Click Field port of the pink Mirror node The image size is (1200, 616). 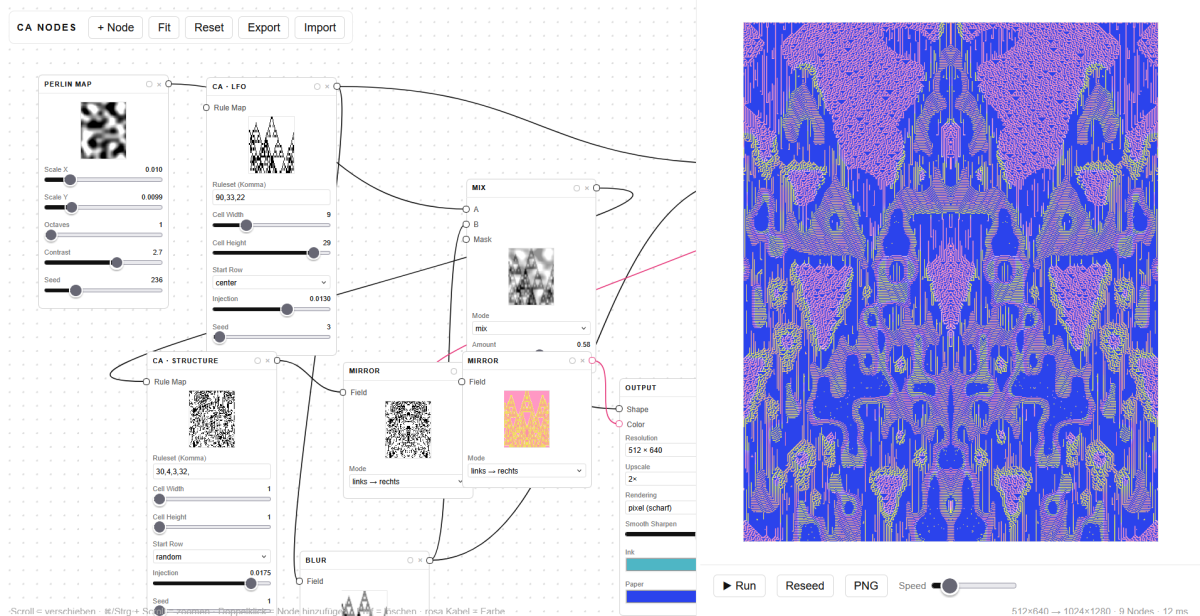pyautogui.click(x=462, y=381)
